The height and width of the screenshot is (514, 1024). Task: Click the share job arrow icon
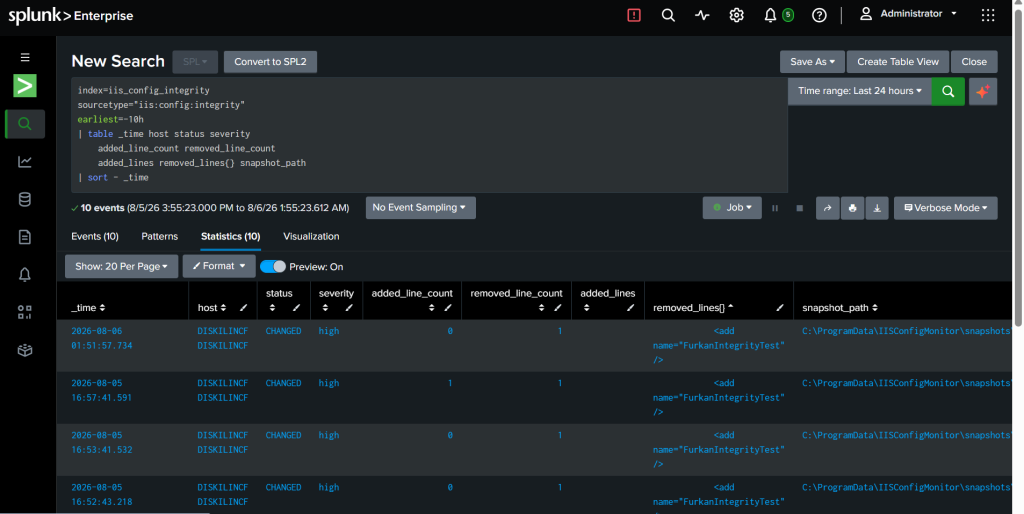827,208
